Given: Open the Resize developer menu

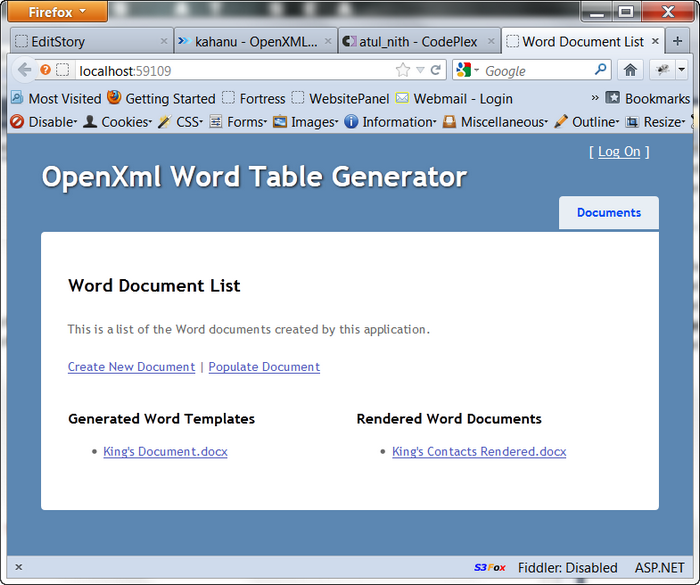Looking at the screenshot, I should (655, 121).
